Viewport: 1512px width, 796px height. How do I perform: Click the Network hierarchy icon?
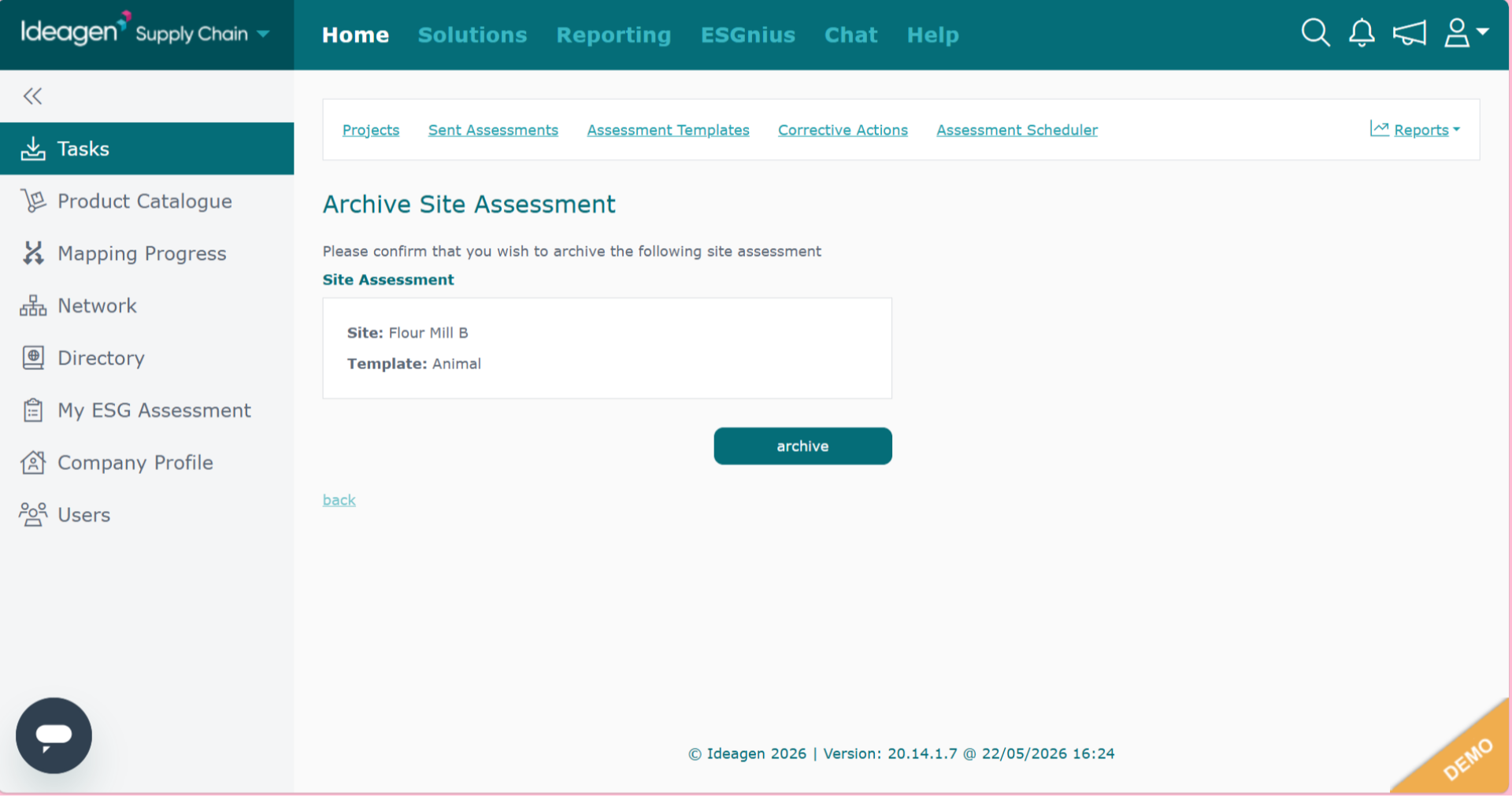click(x=33, y=305)
